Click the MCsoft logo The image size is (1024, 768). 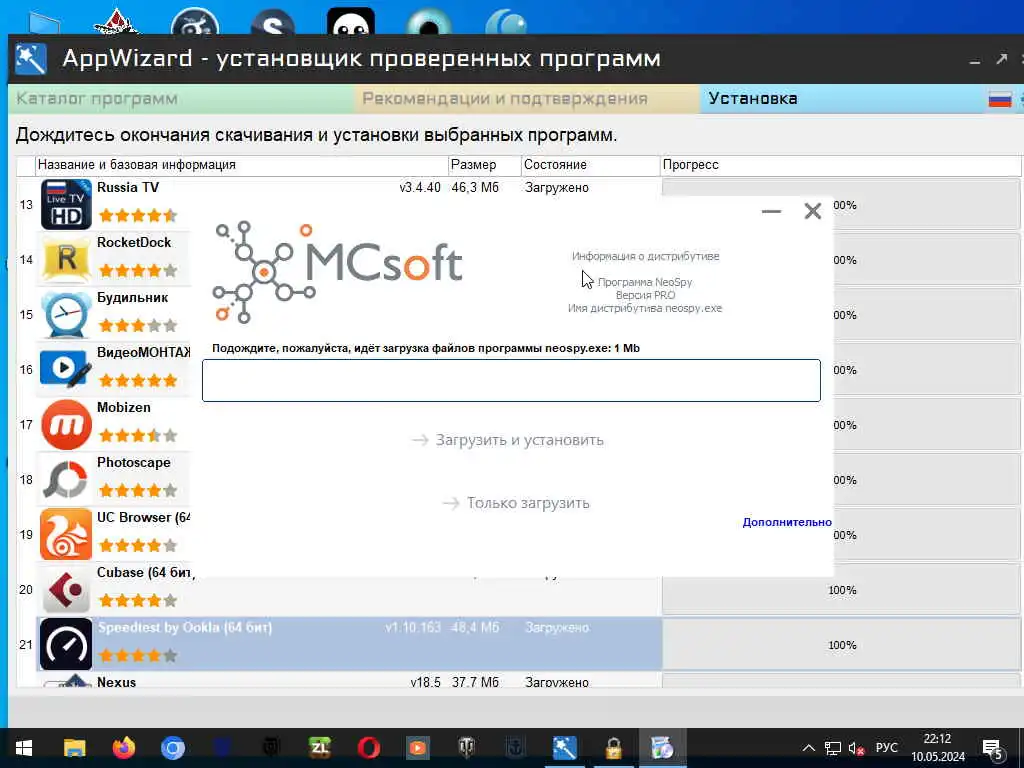point(338,272)
